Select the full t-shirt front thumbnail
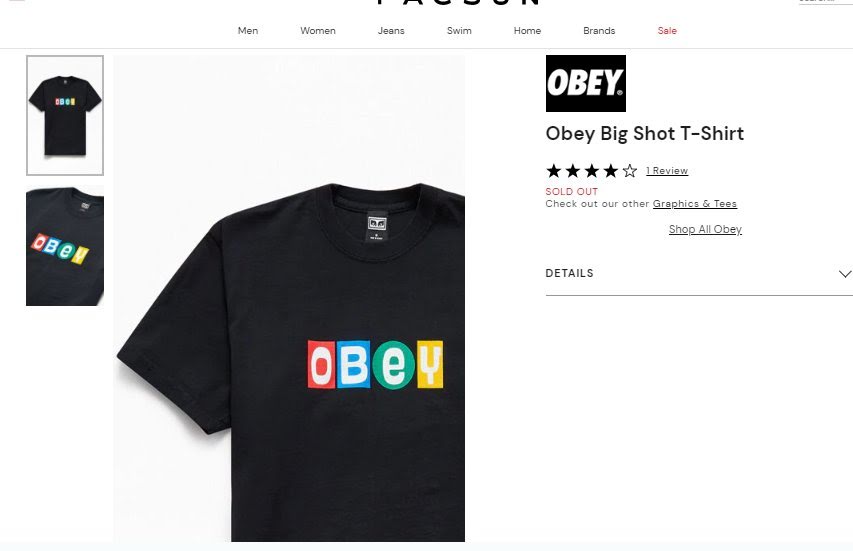Viewport: 853px width, 551px height. point(65,115)
